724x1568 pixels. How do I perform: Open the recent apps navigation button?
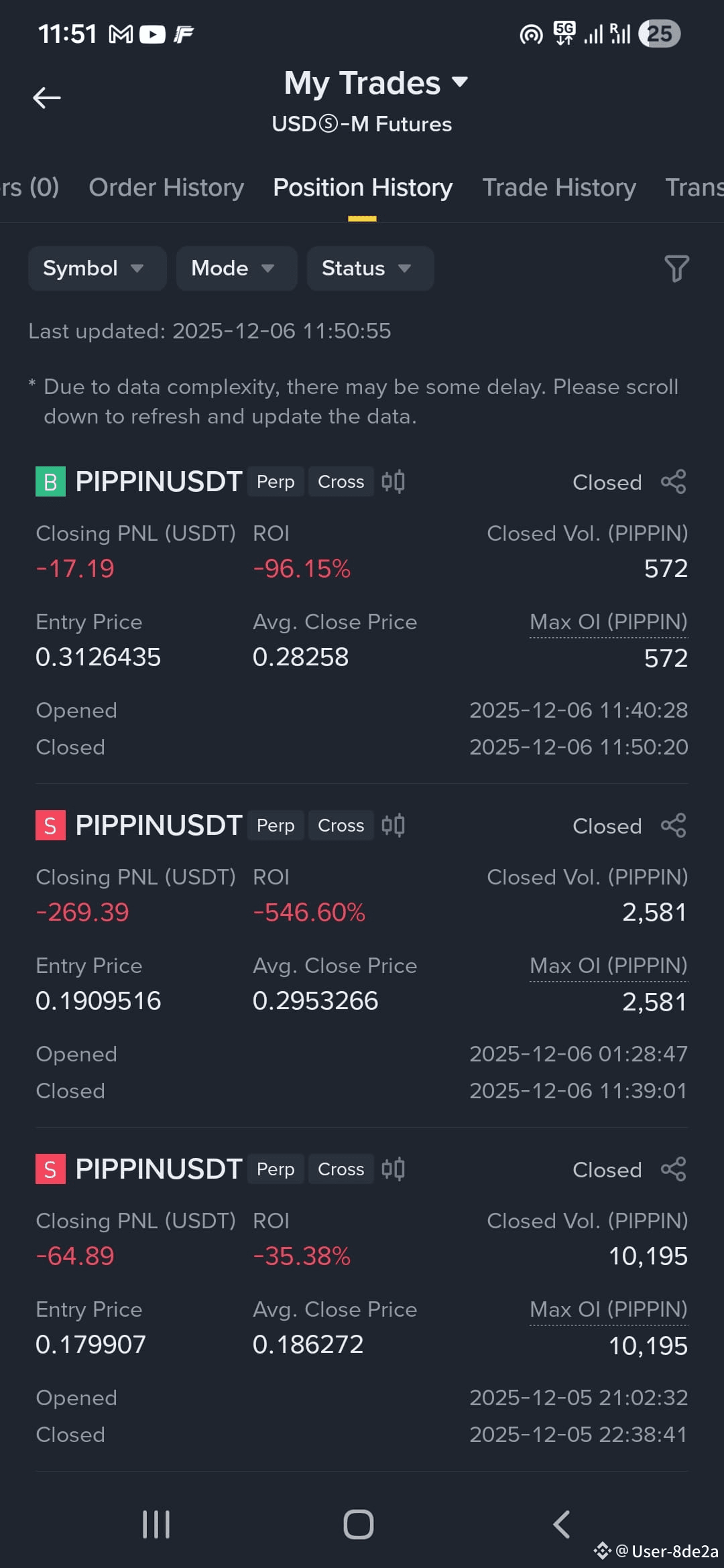click(x=156, y=1524)
